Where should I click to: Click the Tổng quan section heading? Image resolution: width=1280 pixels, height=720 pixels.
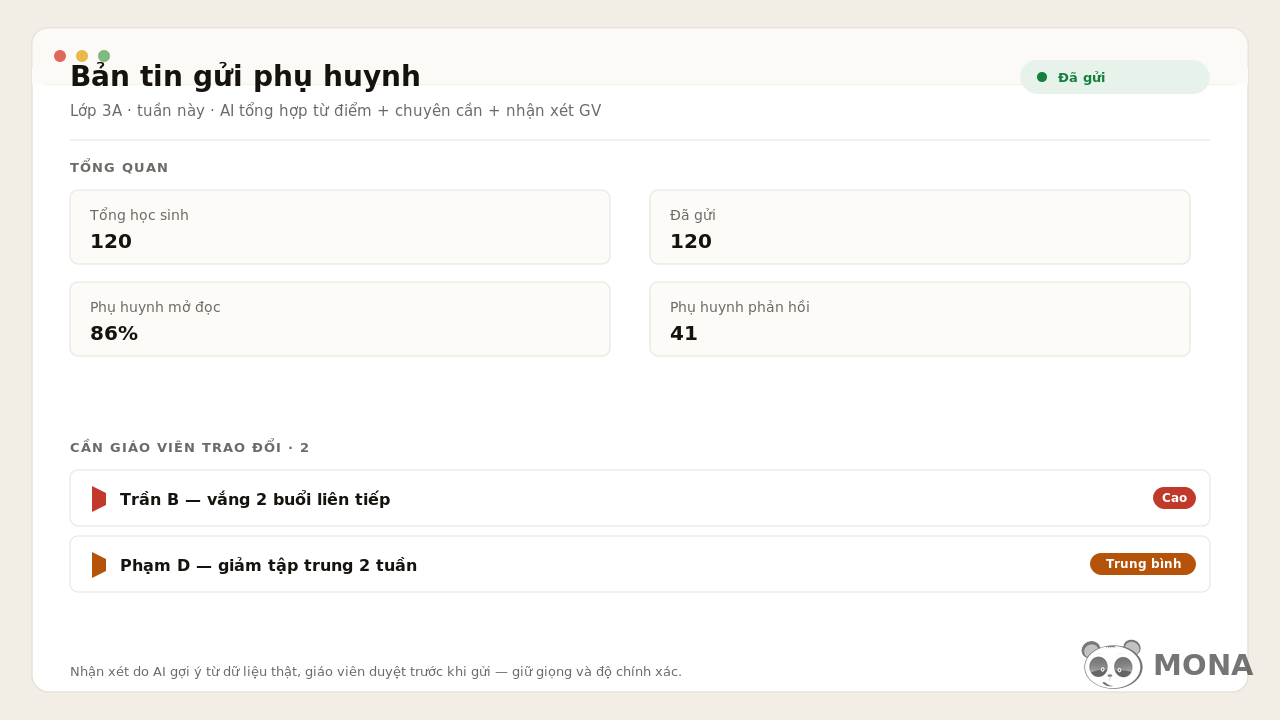[x=119, y=168]
